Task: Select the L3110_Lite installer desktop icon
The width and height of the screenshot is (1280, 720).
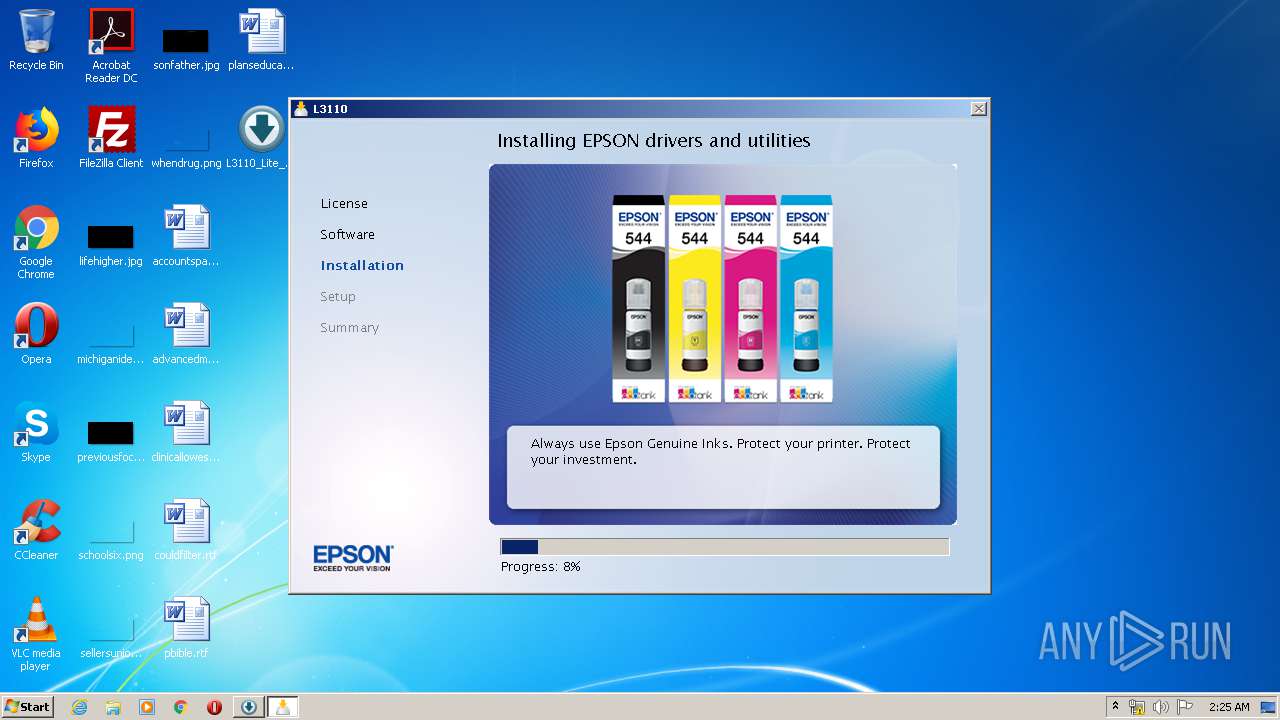Action: (x=261, y=138)
